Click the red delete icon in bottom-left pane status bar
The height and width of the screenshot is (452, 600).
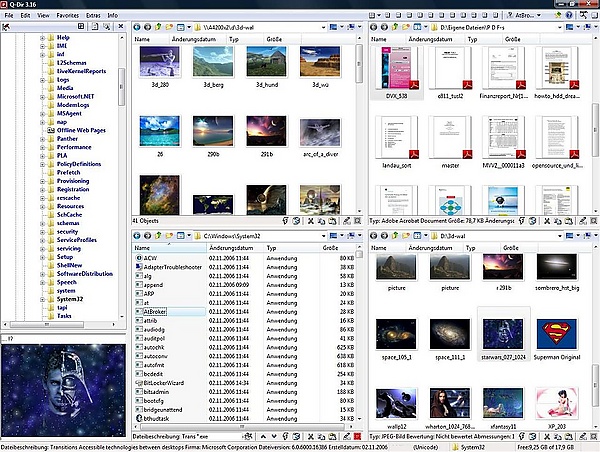359,437
